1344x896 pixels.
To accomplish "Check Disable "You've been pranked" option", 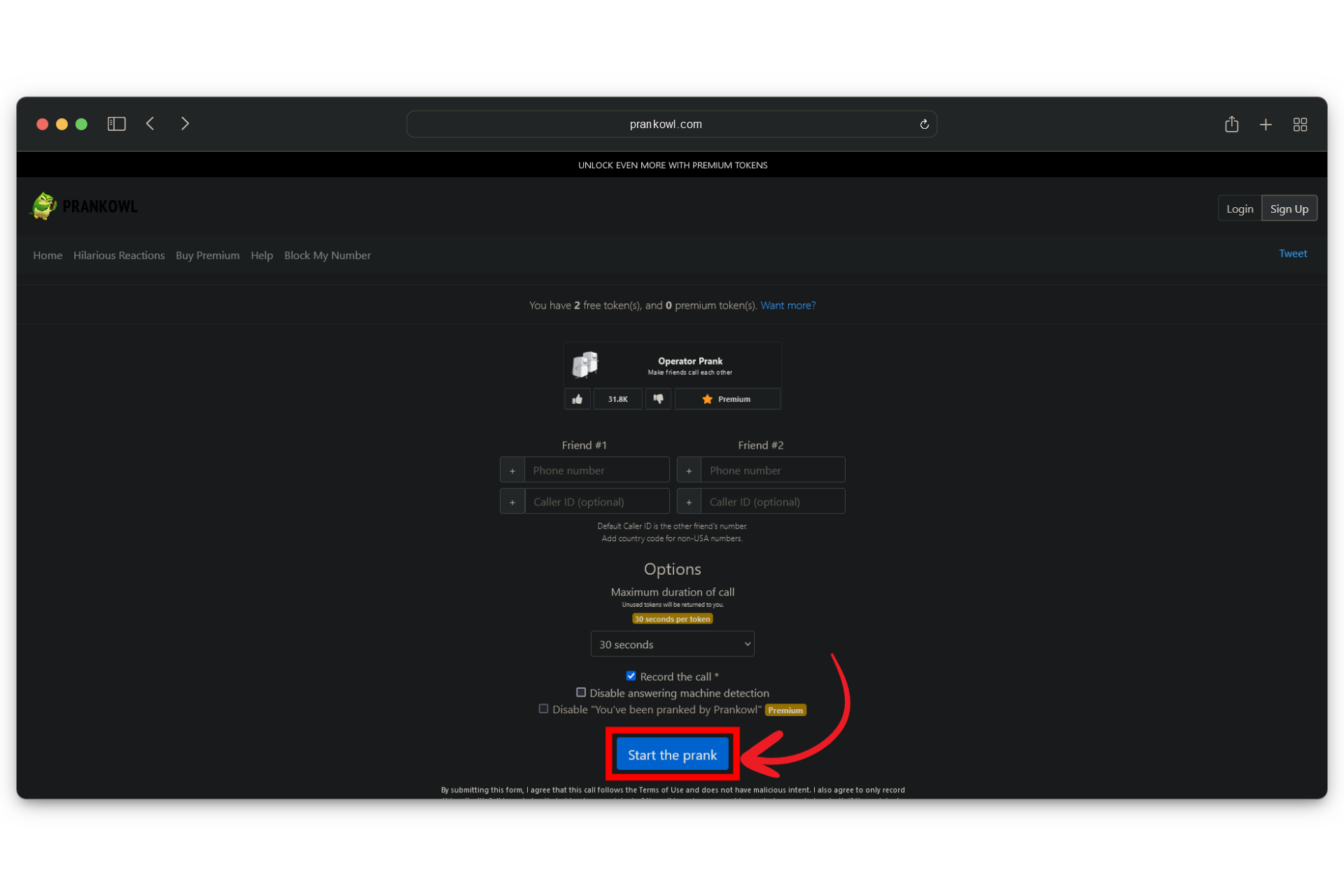I will click(x=543, y=708).
